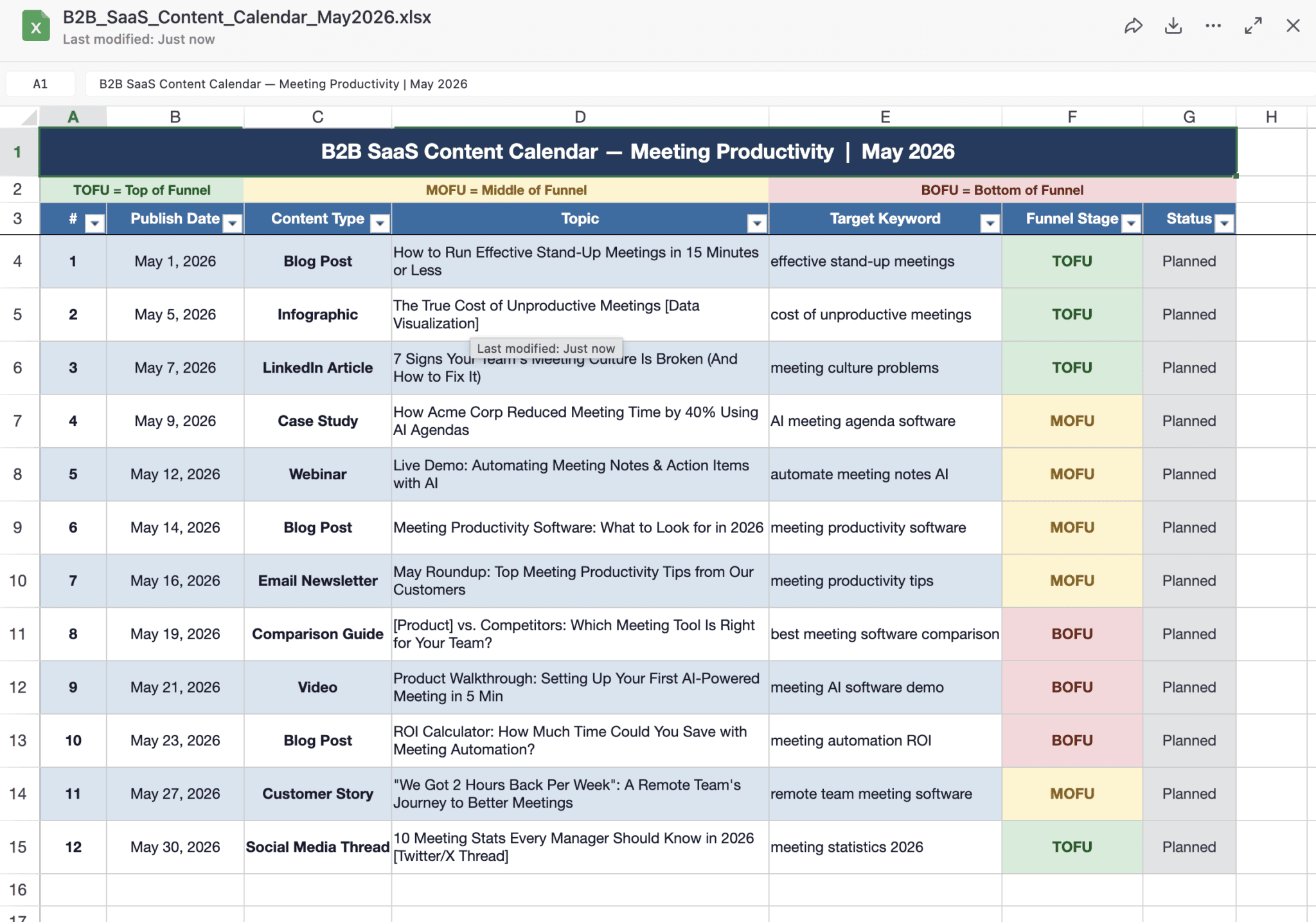Open the Funnel Stage filter dropdown
1316x922 pixels.
click(x=1131, y=223)
